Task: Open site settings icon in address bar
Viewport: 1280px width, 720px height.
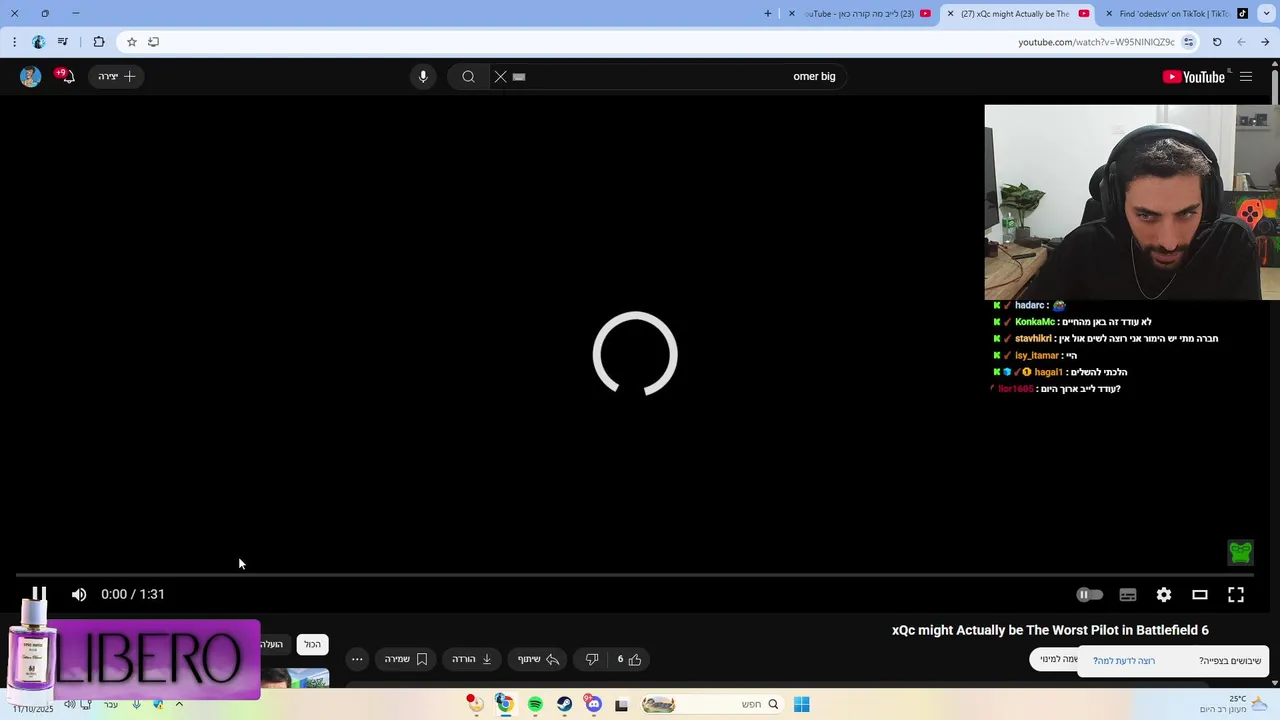Action: click(x=1188, y=42)
